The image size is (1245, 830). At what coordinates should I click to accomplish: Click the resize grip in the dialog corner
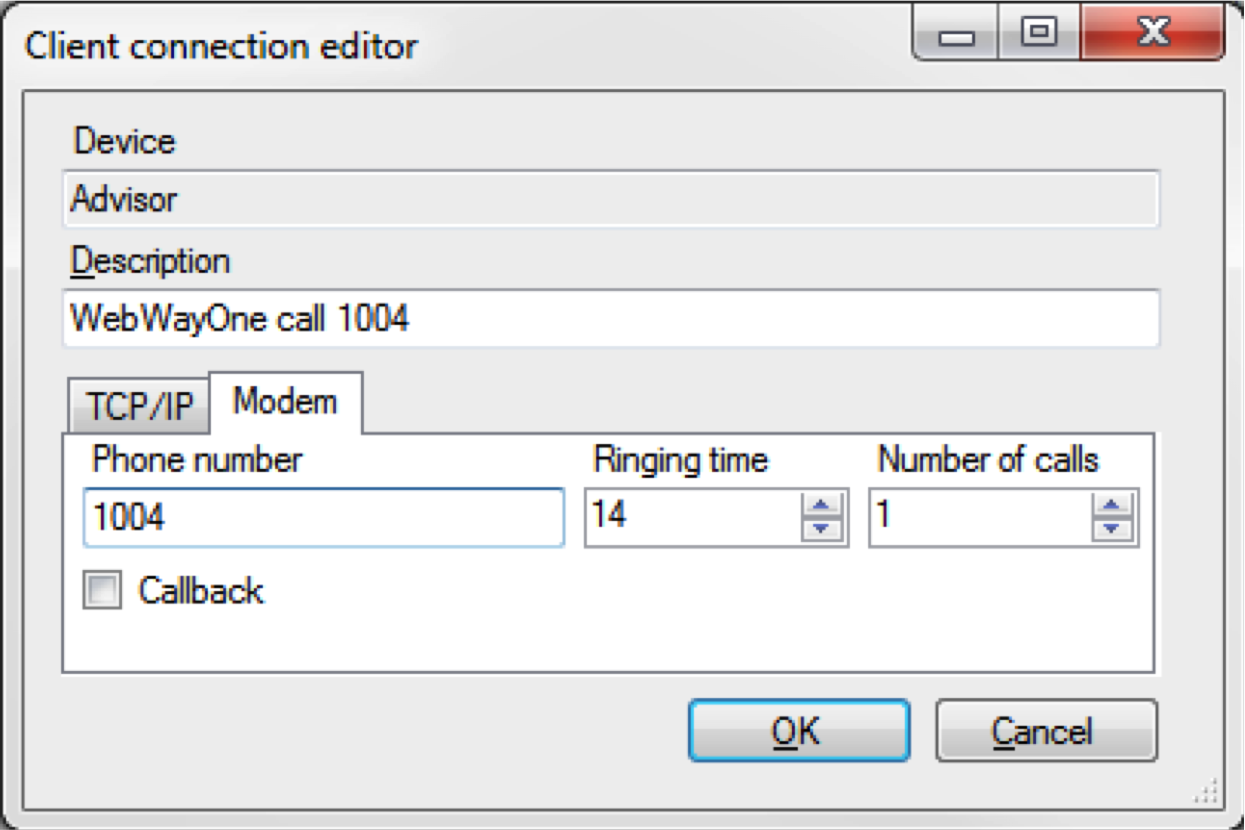1206,791
